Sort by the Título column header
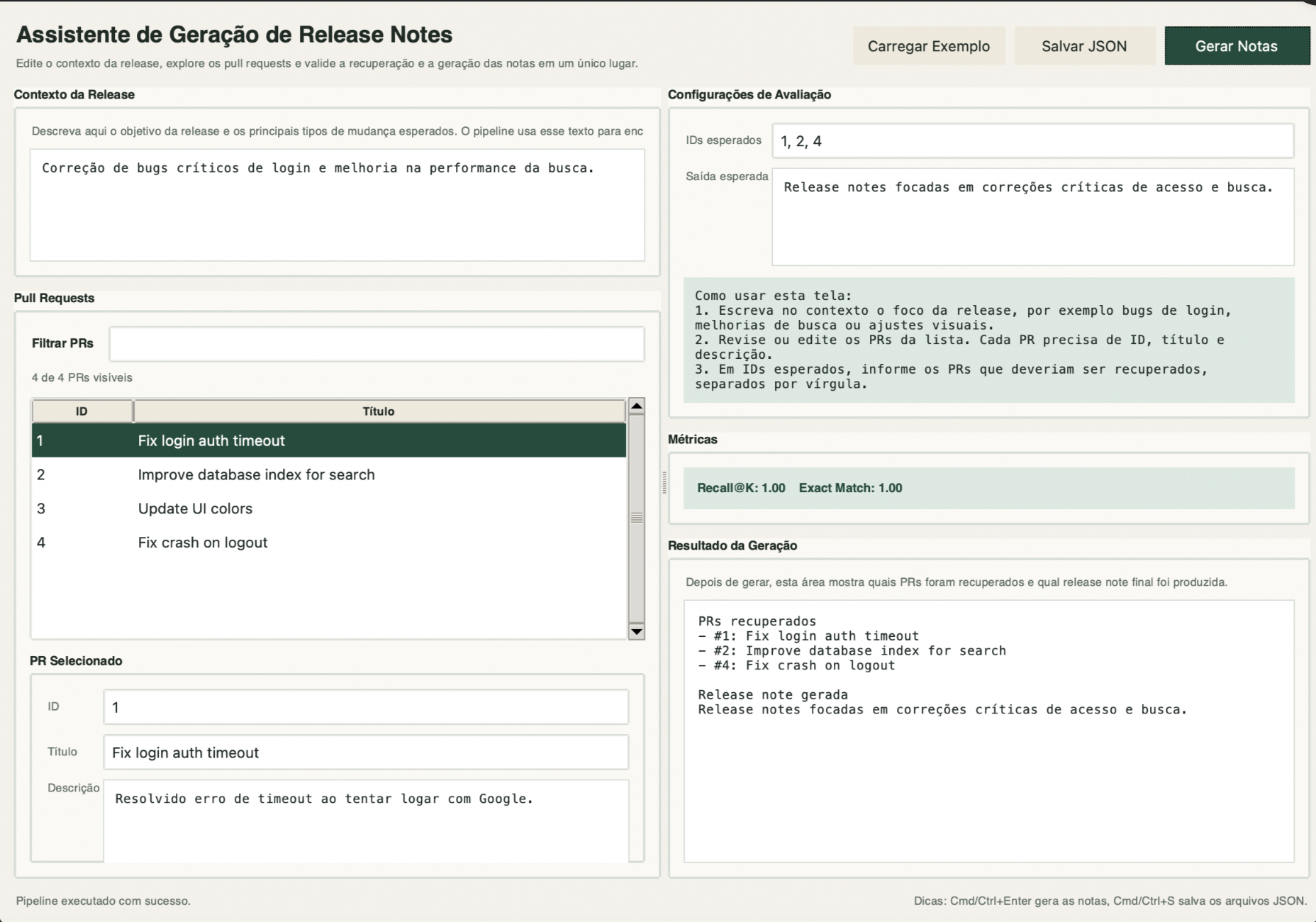The width and height of the screenshot is (1316, 922). [x=379, y=411]
